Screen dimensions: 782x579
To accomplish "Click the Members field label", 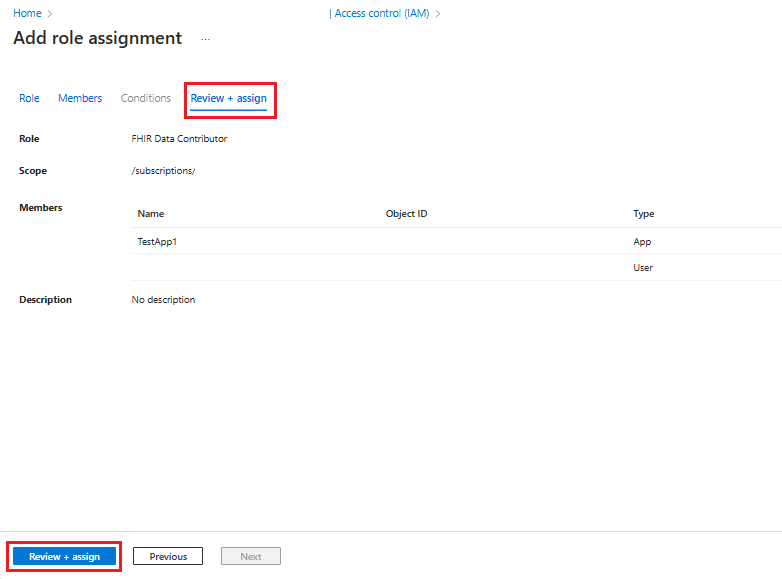I will 40,207.
